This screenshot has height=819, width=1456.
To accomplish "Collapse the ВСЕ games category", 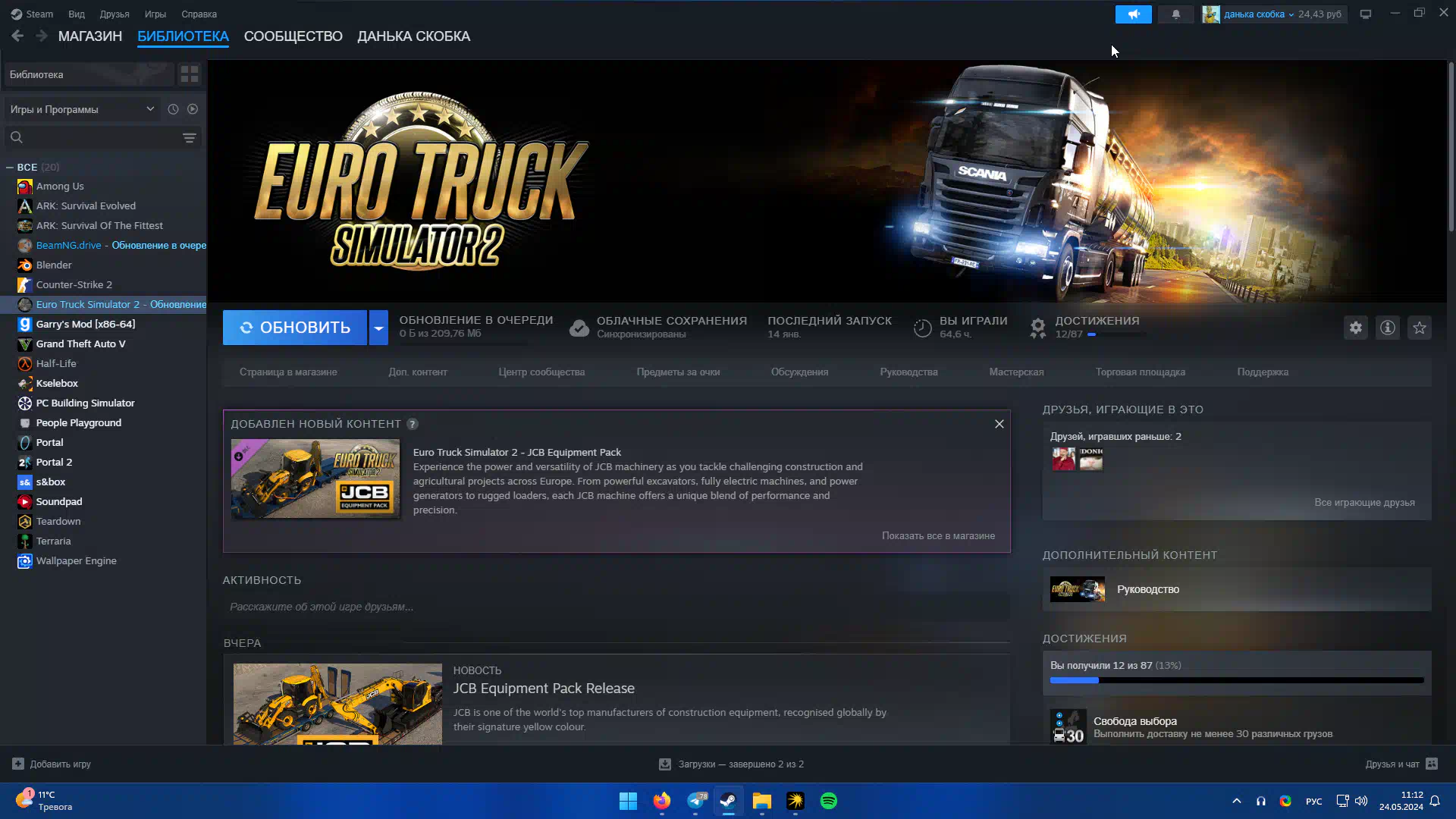I will [10, 167].
